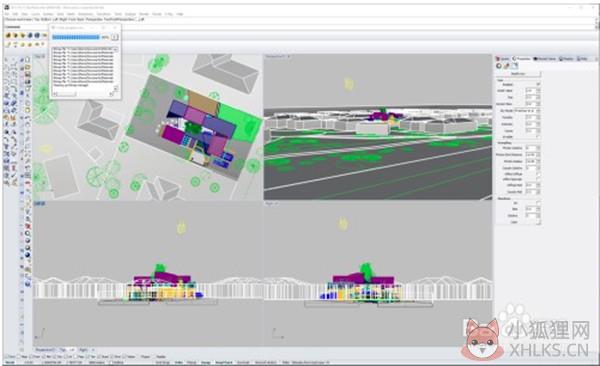The image size is (600, 366).
Task: Toggle the End osnap checkbox
Action: coord(7,357)
